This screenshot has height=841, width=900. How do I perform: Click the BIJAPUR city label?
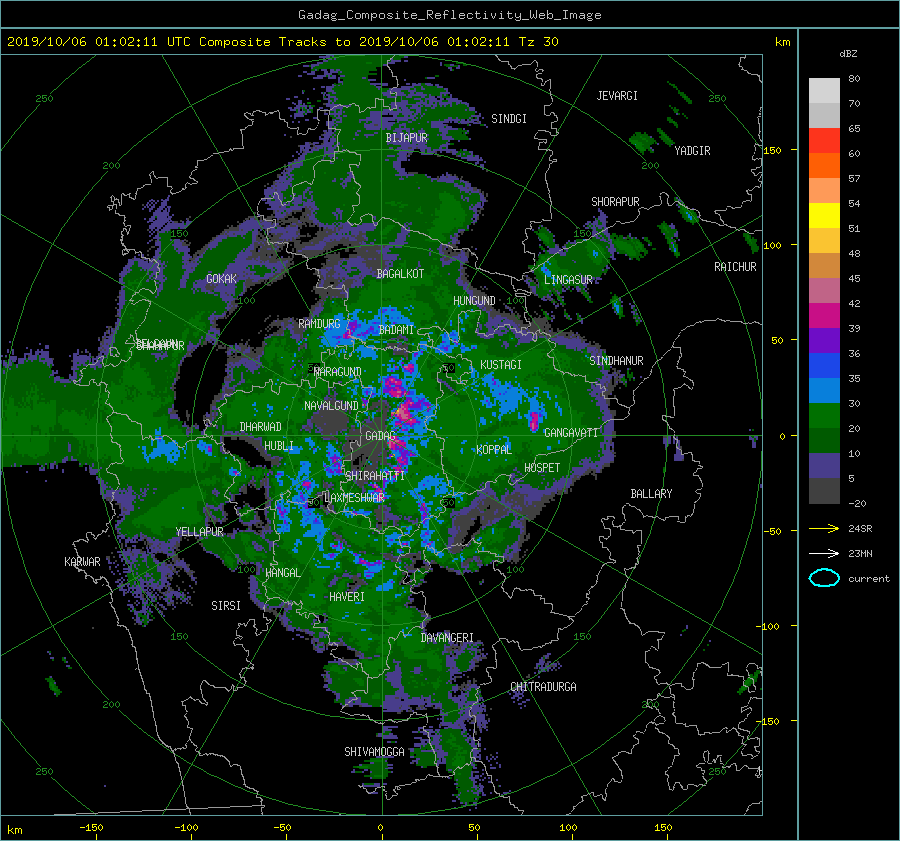click(x=406, y=138)
